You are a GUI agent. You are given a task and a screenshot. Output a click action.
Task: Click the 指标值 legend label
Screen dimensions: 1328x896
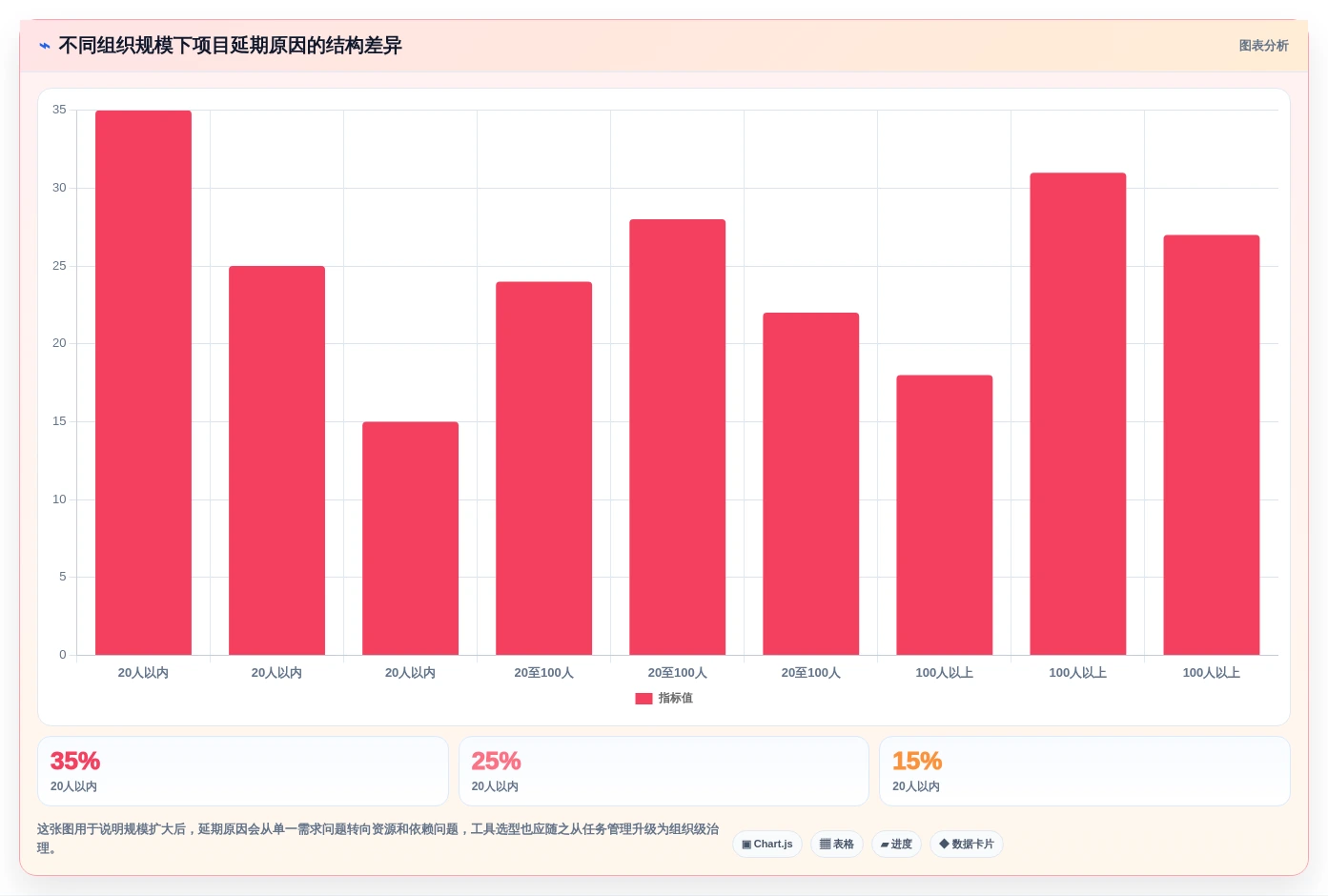coord(675,699)
